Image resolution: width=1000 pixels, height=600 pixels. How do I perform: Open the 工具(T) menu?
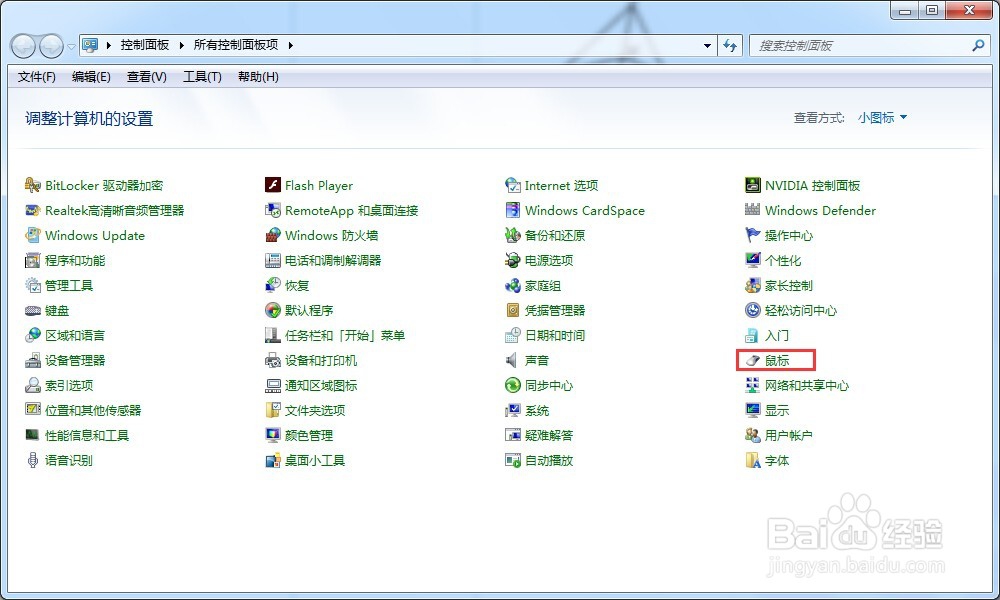[x=202, y=77]
